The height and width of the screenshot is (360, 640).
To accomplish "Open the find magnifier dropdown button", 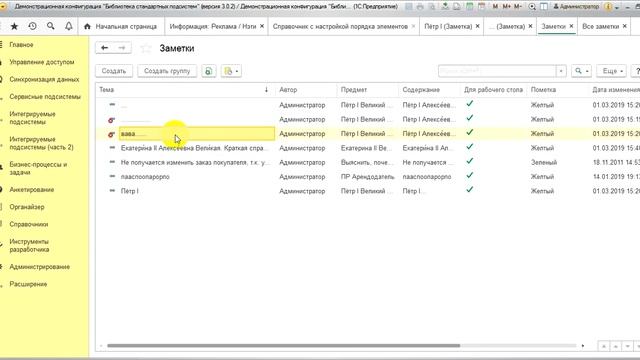I will pyautogui.click(x=582, y=71).
